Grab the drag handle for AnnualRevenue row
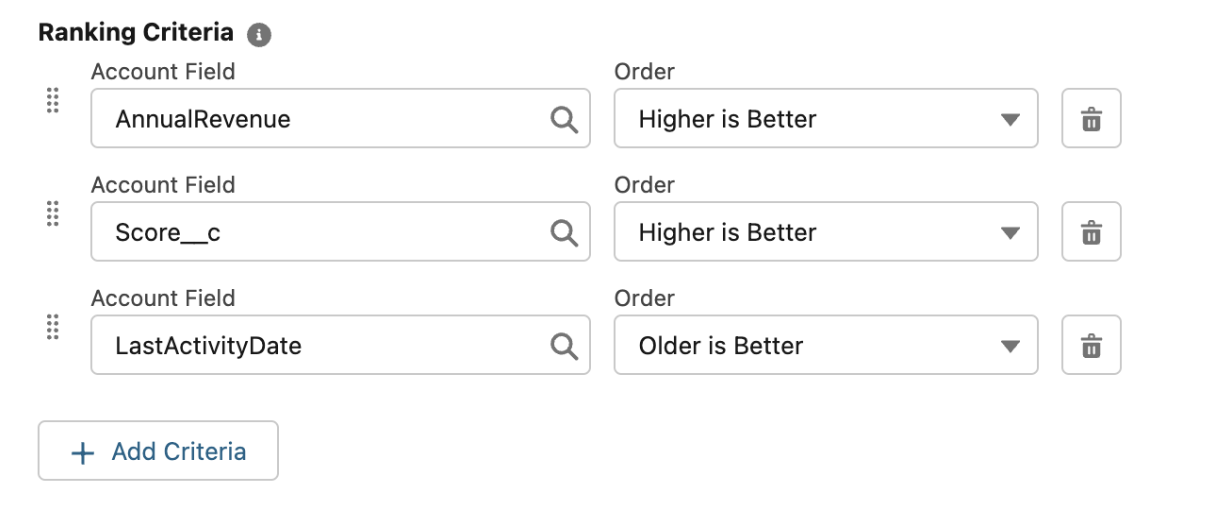Screen dimensions: 1208x514 53,100
